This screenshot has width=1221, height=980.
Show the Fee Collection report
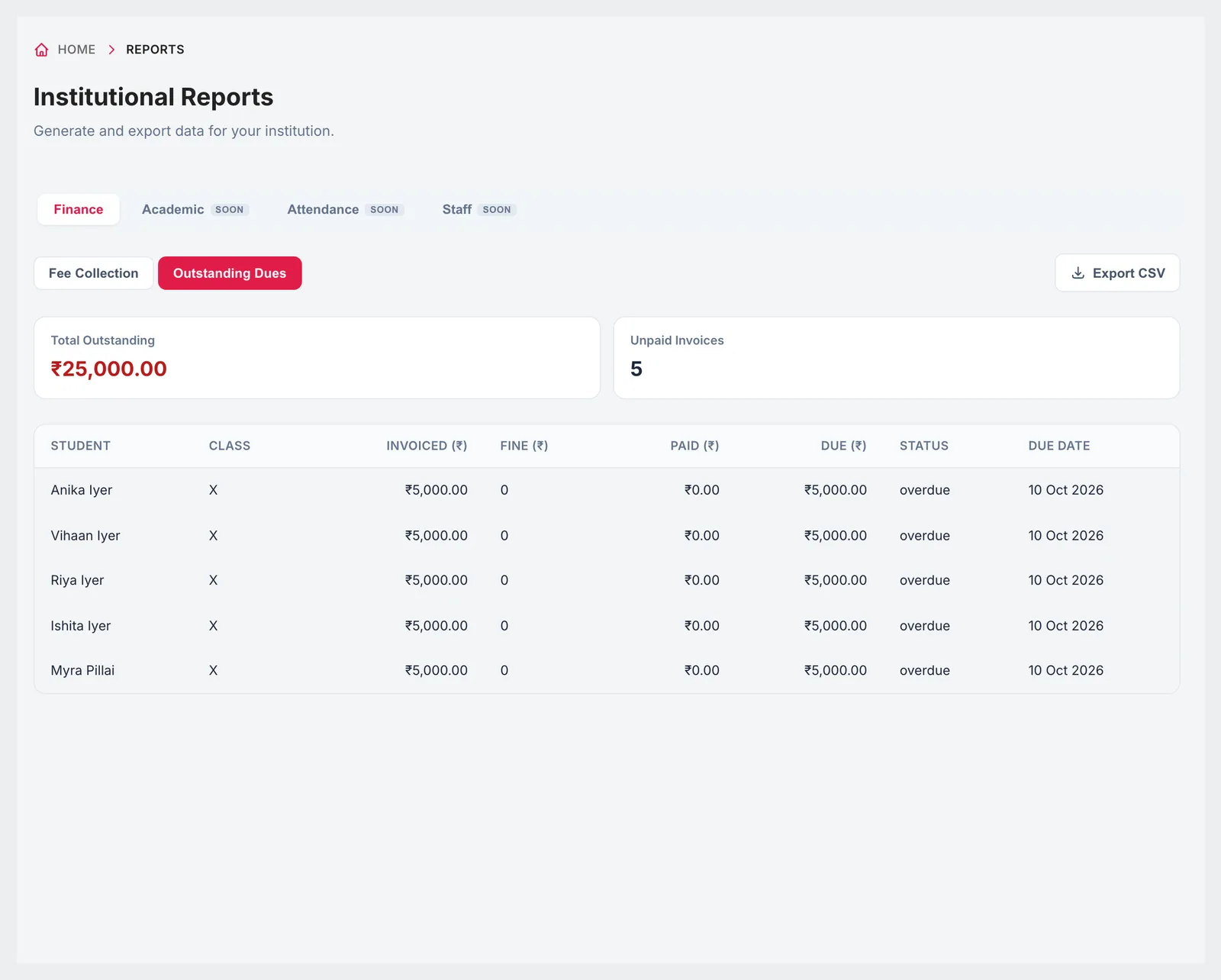(94, 273)
